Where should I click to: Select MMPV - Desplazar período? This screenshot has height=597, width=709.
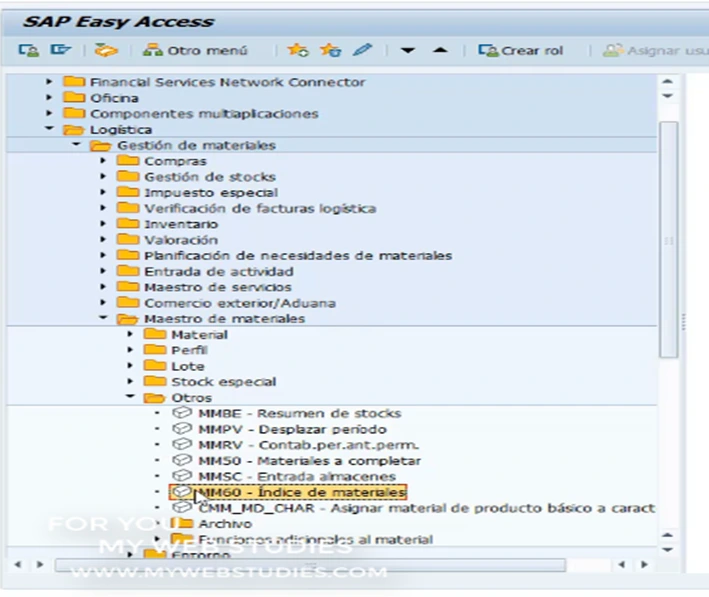click(293, 429)
